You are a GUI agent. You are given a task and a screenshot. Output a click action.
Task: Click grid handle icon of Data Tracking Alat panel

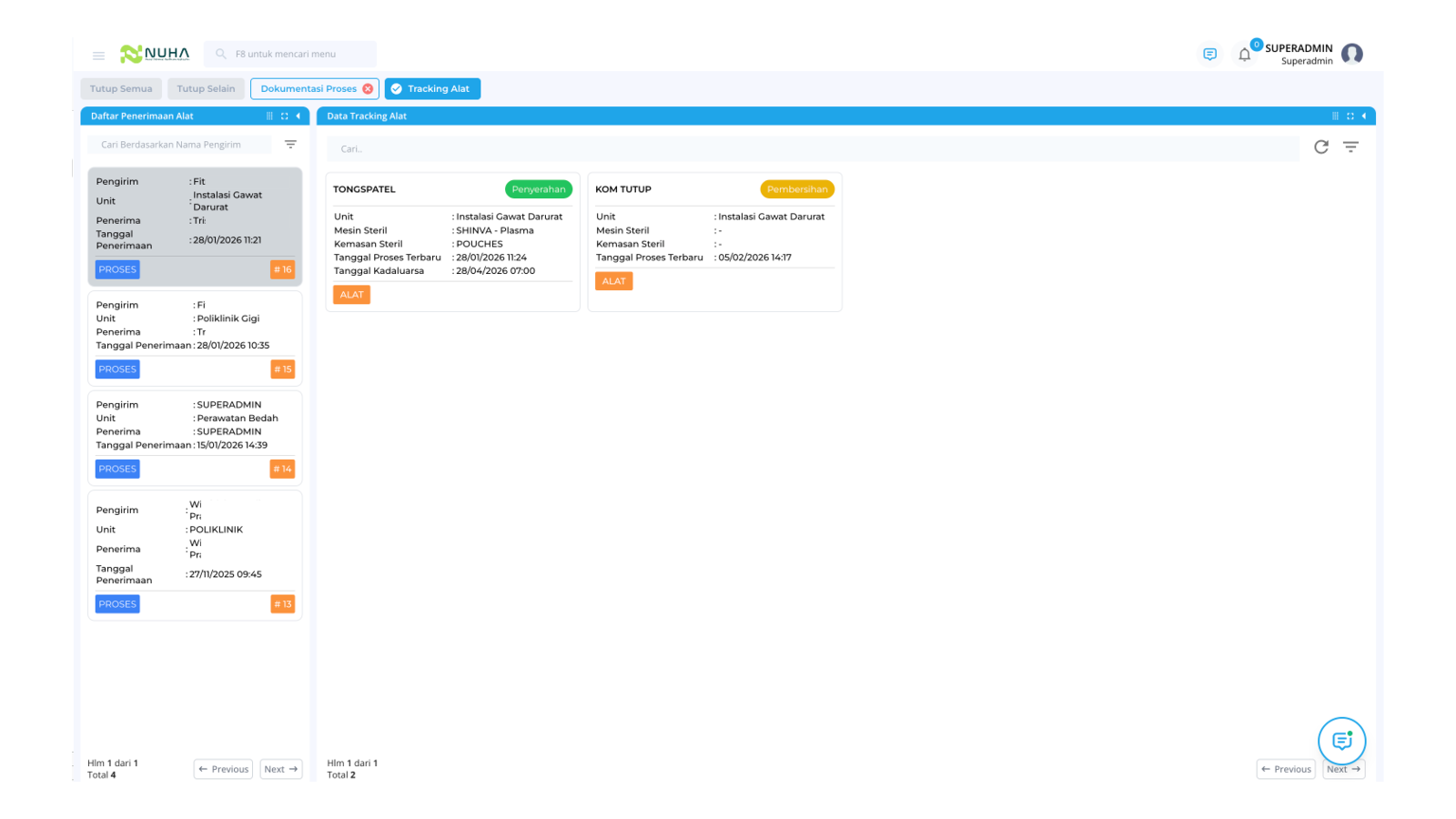tap(1335, 116)
